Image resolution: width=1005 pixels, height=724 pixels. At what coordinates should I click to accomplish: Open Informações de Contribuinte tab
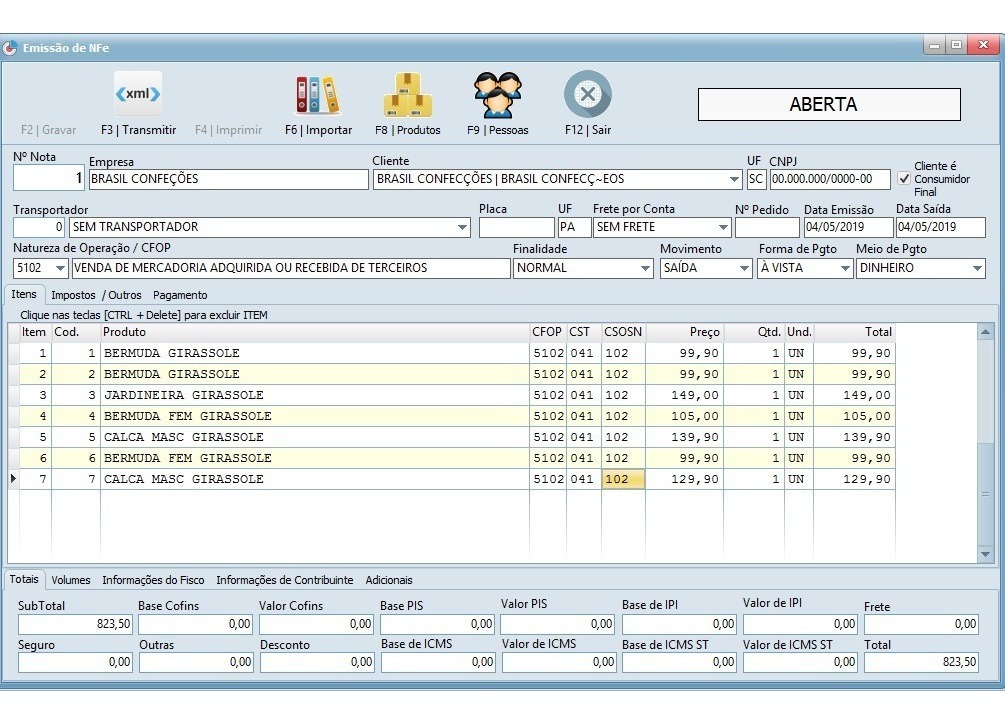285,580
